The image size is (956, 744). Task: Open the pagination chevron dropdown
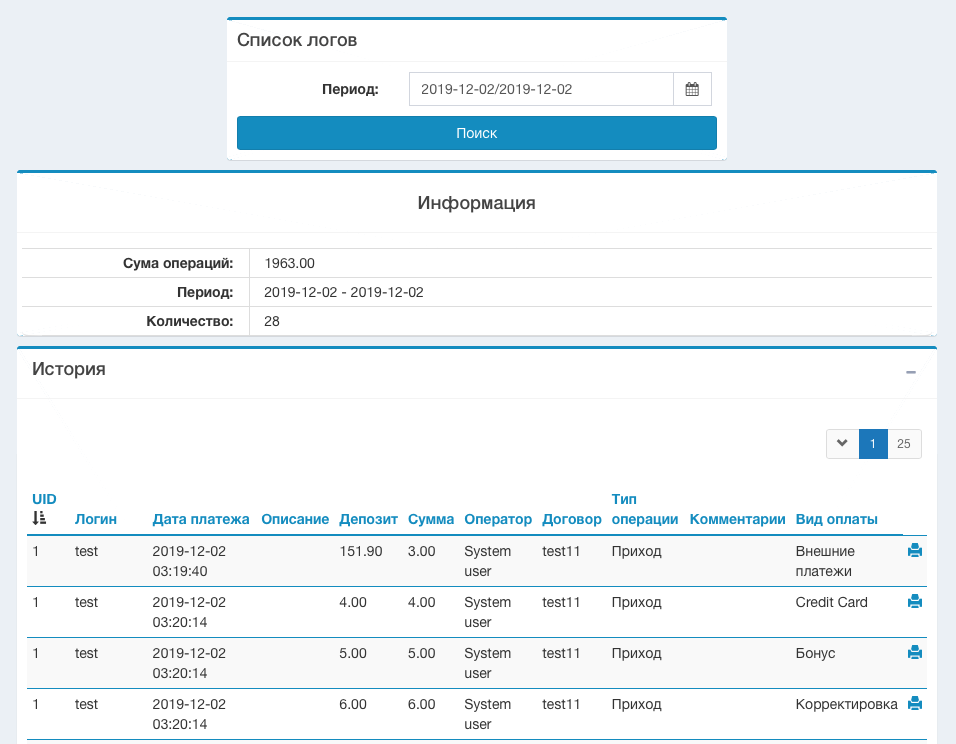[x=842, y=444]
